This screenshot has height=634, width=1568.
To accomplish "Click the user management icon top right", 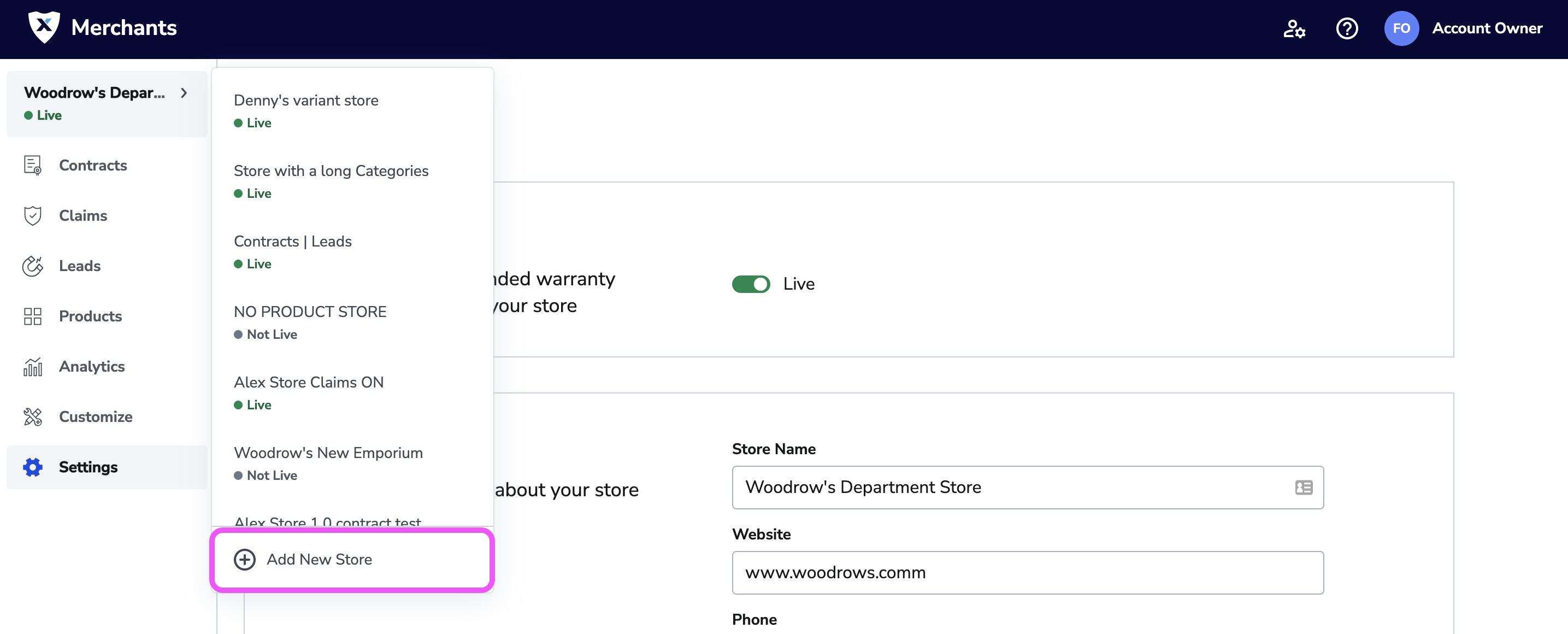I will click(1294, 29).
